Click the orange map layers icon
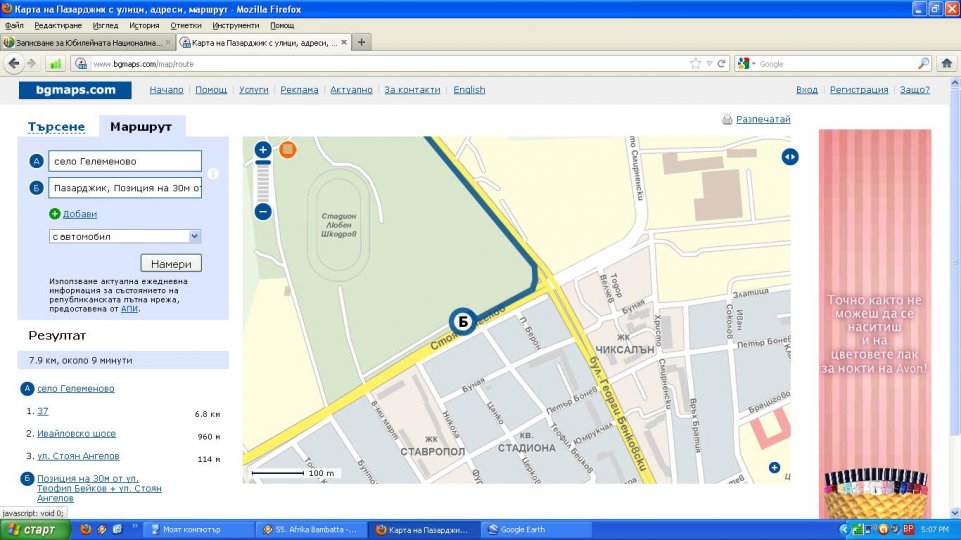 click(x=288, y=150)
